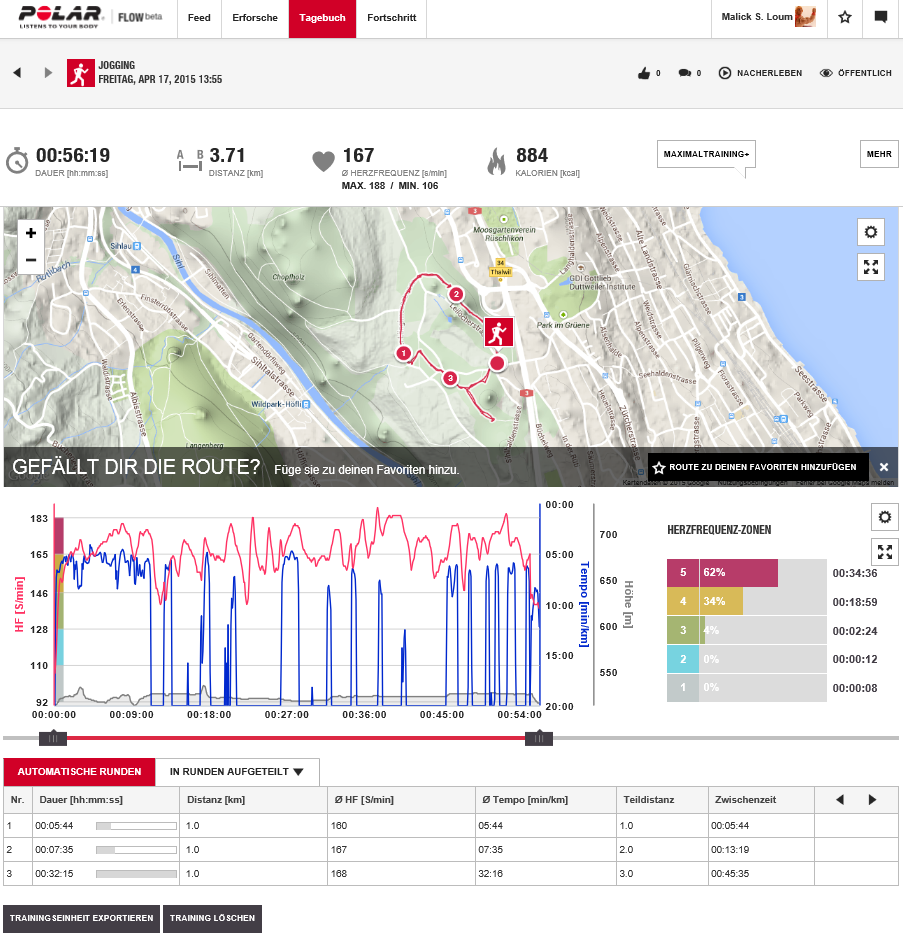Switch to the Fortschritt tab
Viewport: 903px width, 935px height.
[391, 18]
